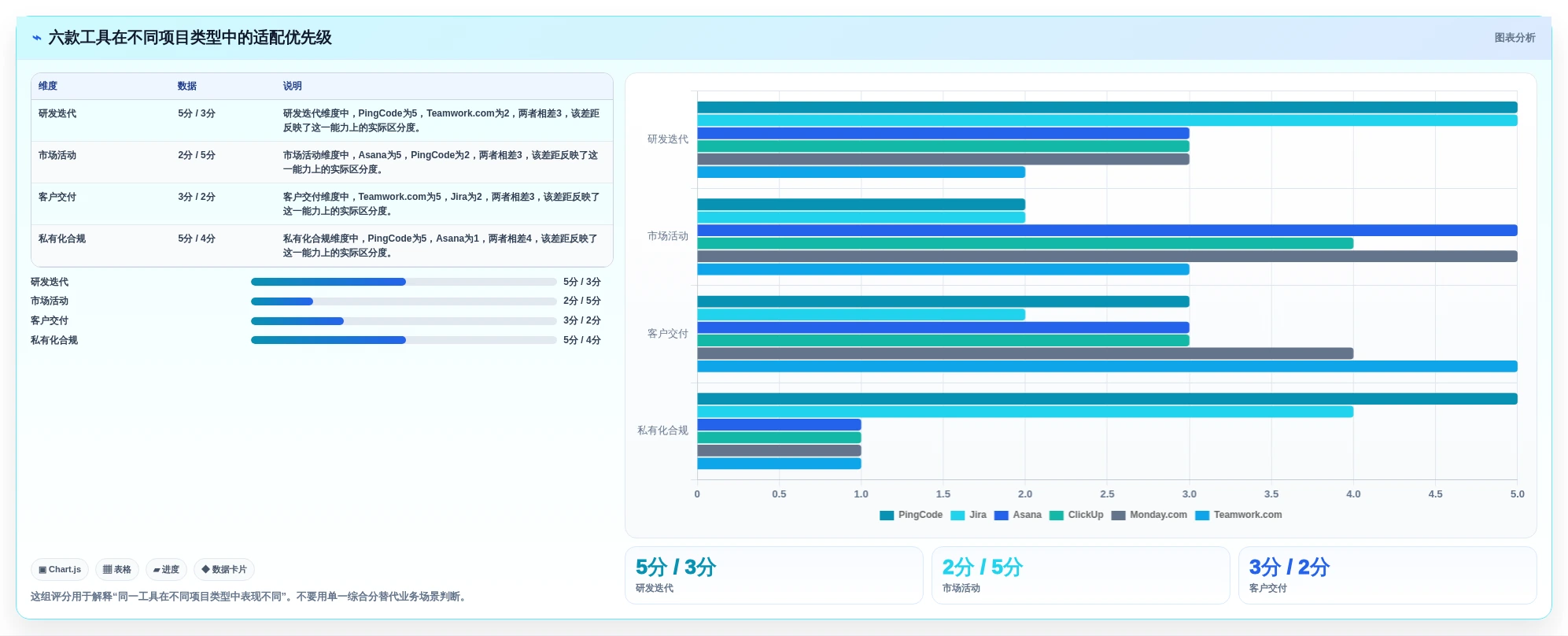Select the 数据卡片 chip

(224, 569)
